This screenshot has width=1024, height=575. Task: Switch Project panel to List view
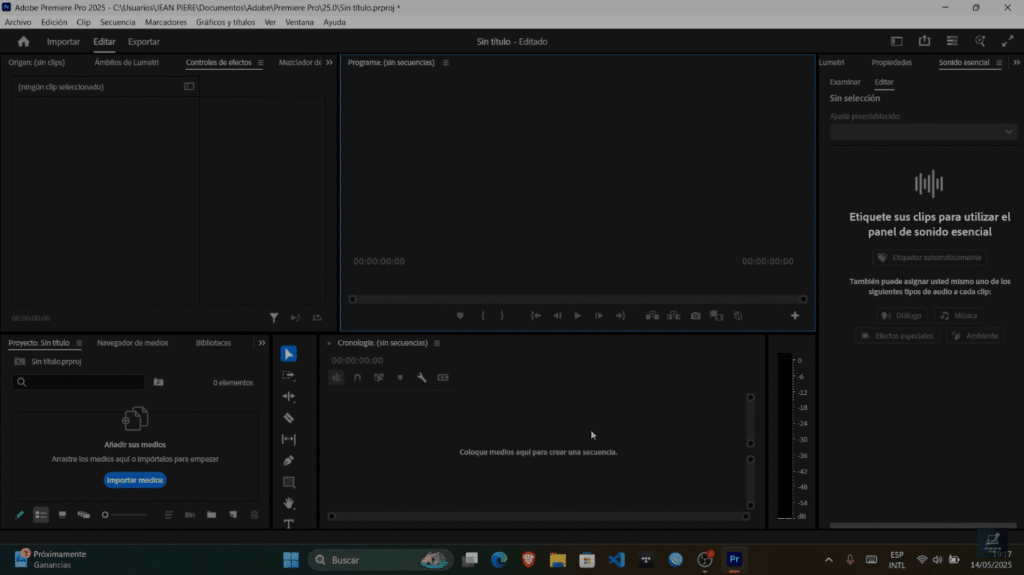coord(41,515)
